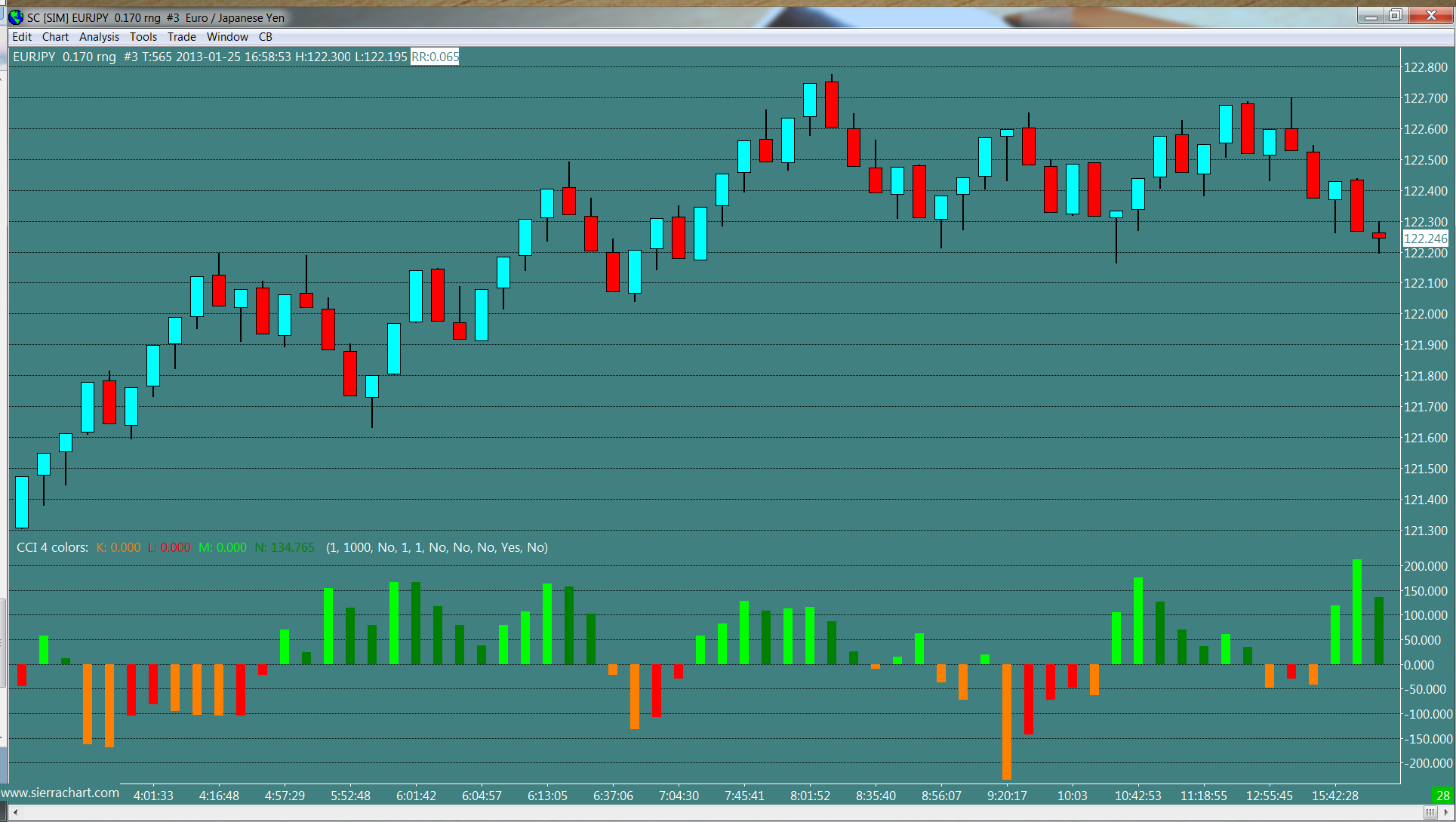Click the CCI 4 colors study label
Screen dimensions: 1456x822
pyautogui.click(x=52, y=547)
